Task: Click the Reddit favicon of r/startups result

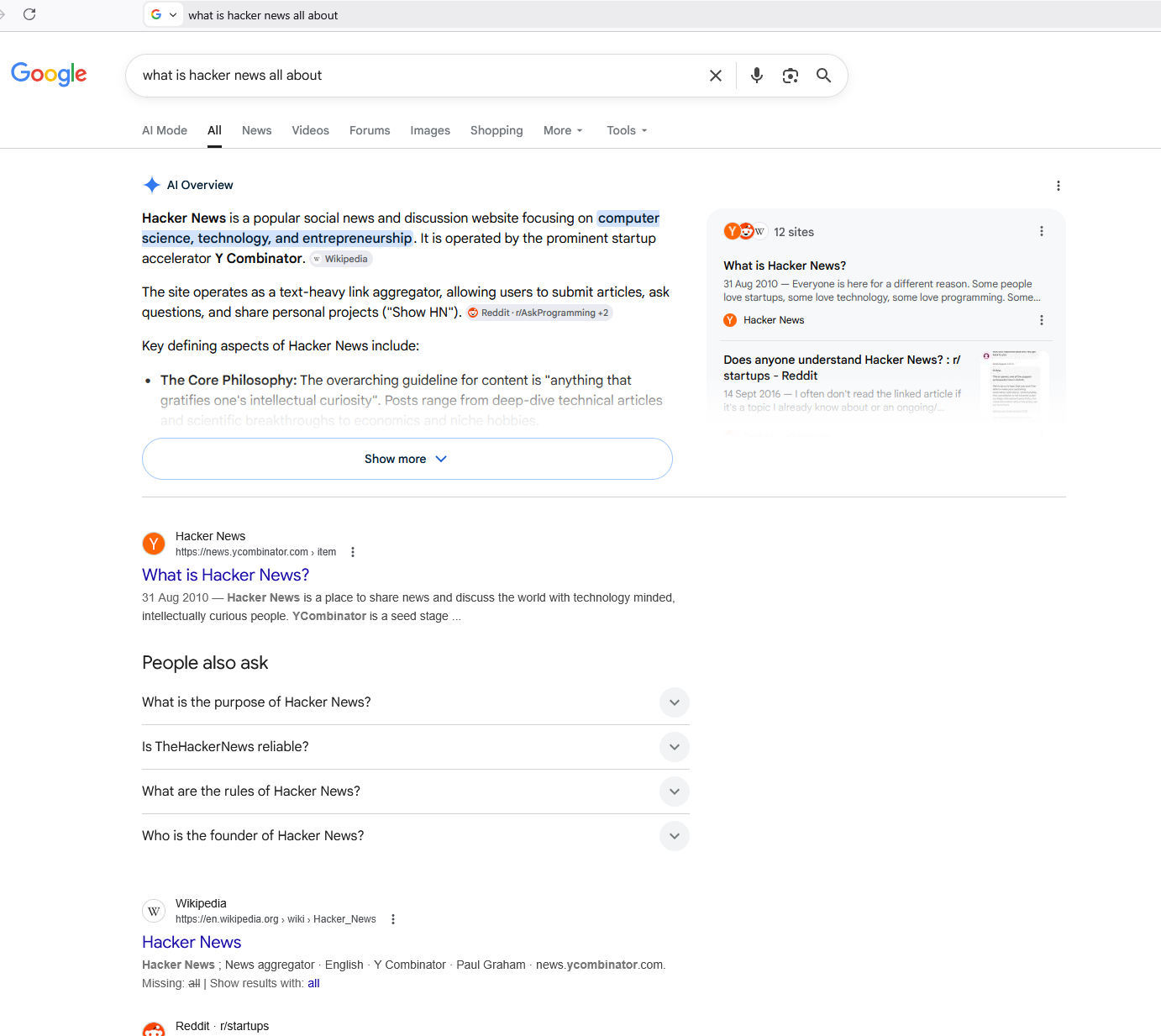Action: pos(154,1028)
